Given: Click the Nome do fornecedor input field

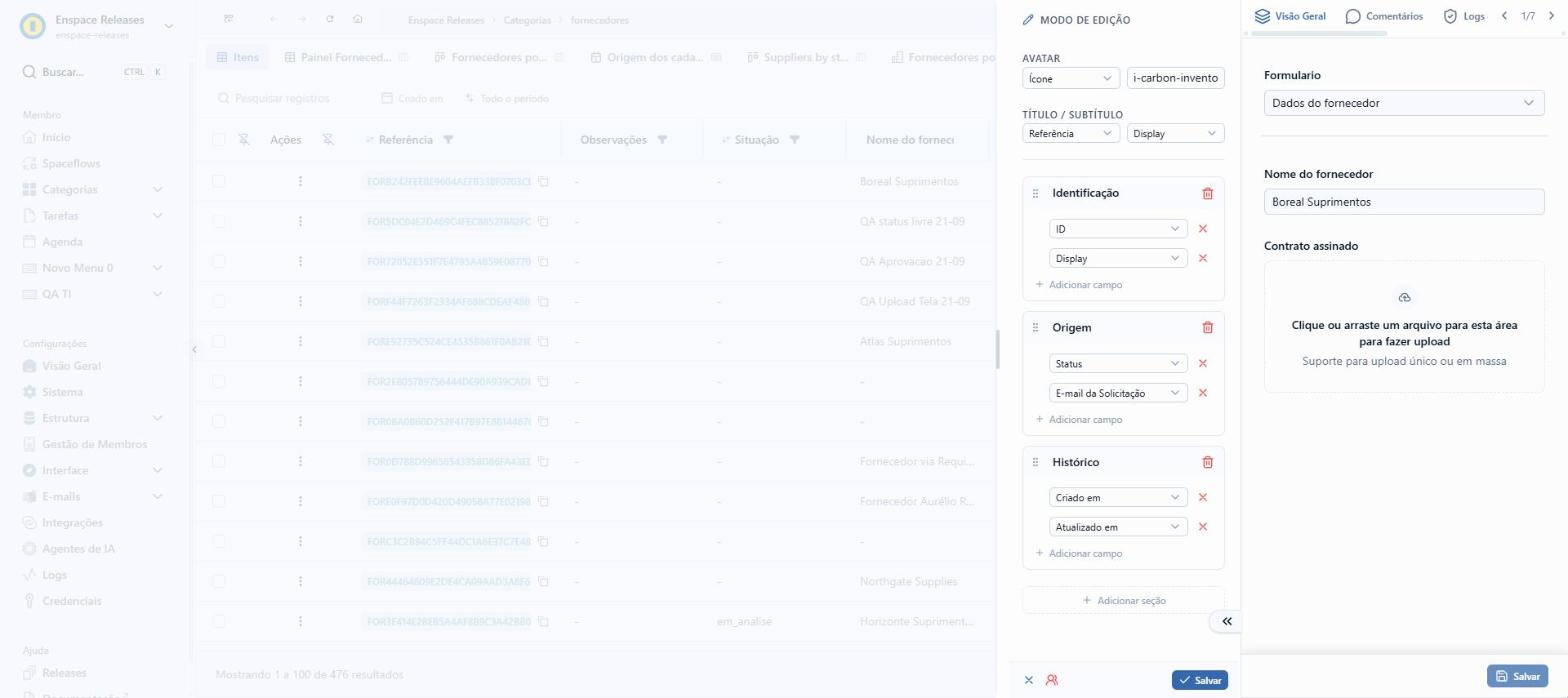Looking at the screenshot, I should pyautogui.click(x=1404, y=202).
